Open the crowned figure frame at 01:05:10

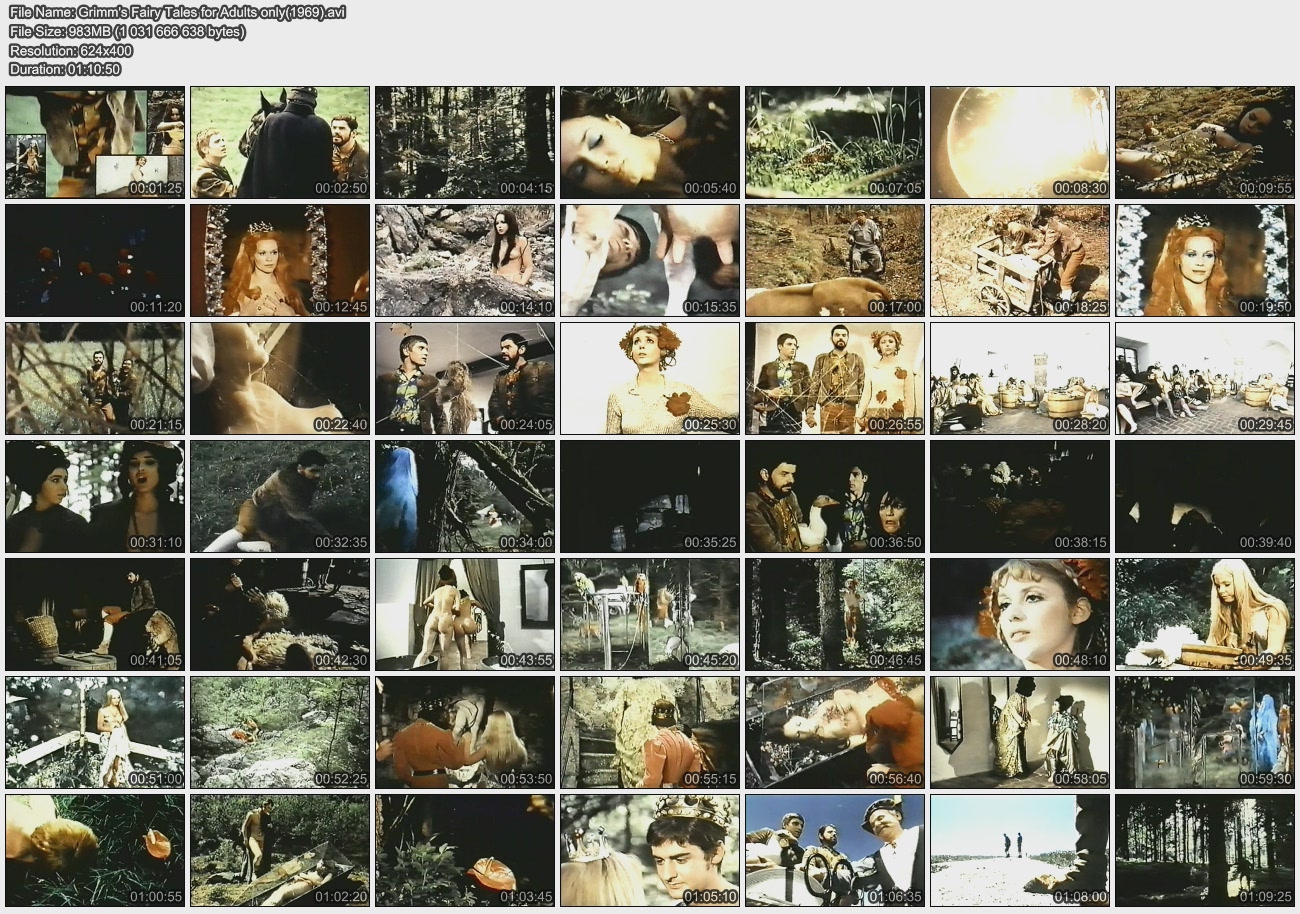tap(650, 850)
